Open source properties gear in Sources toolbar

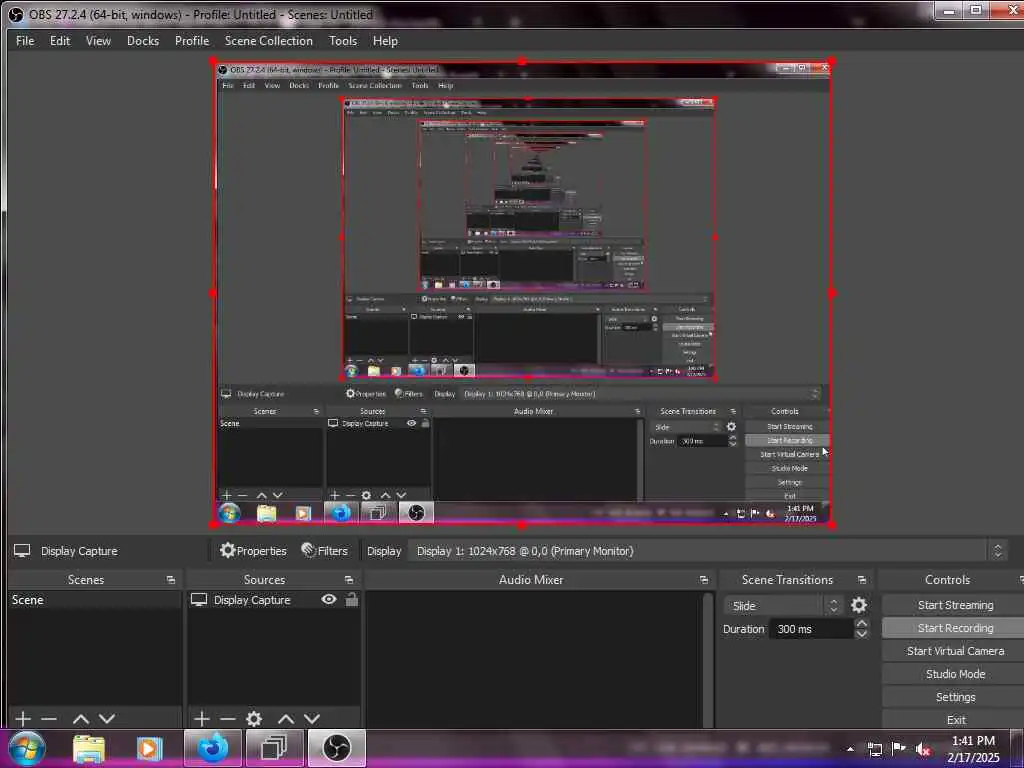[x=254, y=719]
